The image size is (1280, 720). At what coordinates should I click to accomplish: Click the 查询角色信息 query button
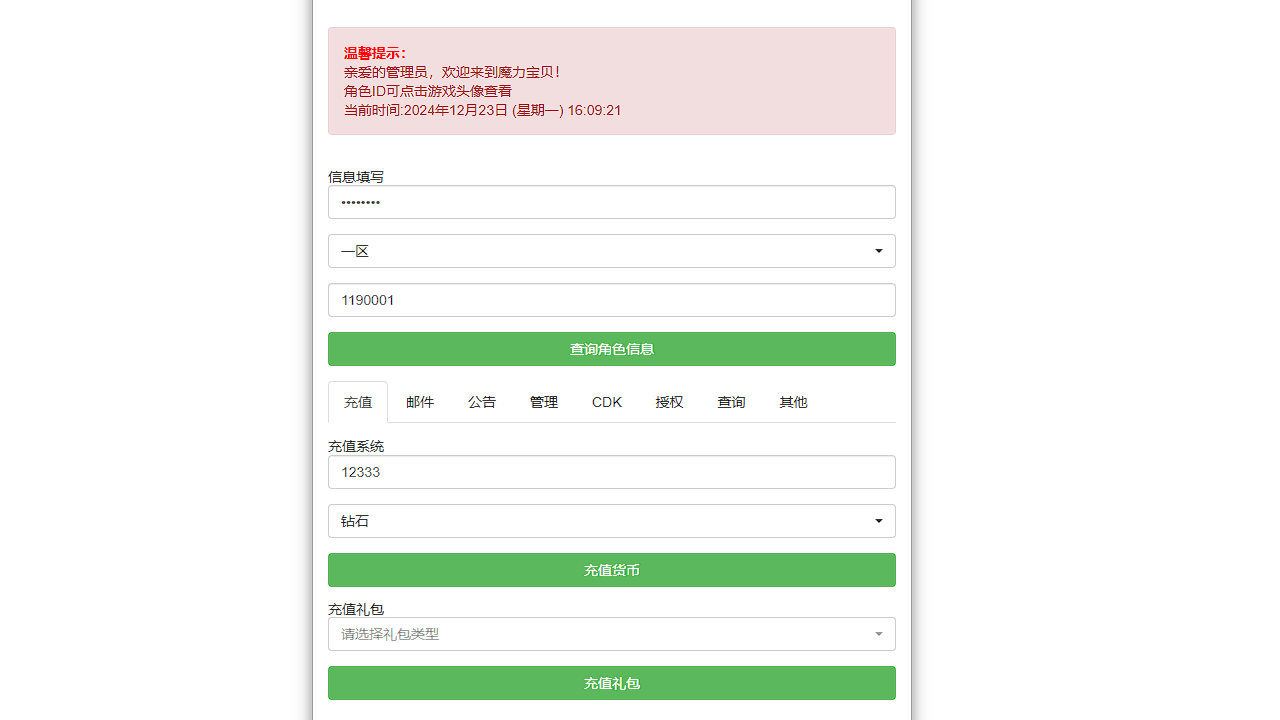(x=612, y=349)
